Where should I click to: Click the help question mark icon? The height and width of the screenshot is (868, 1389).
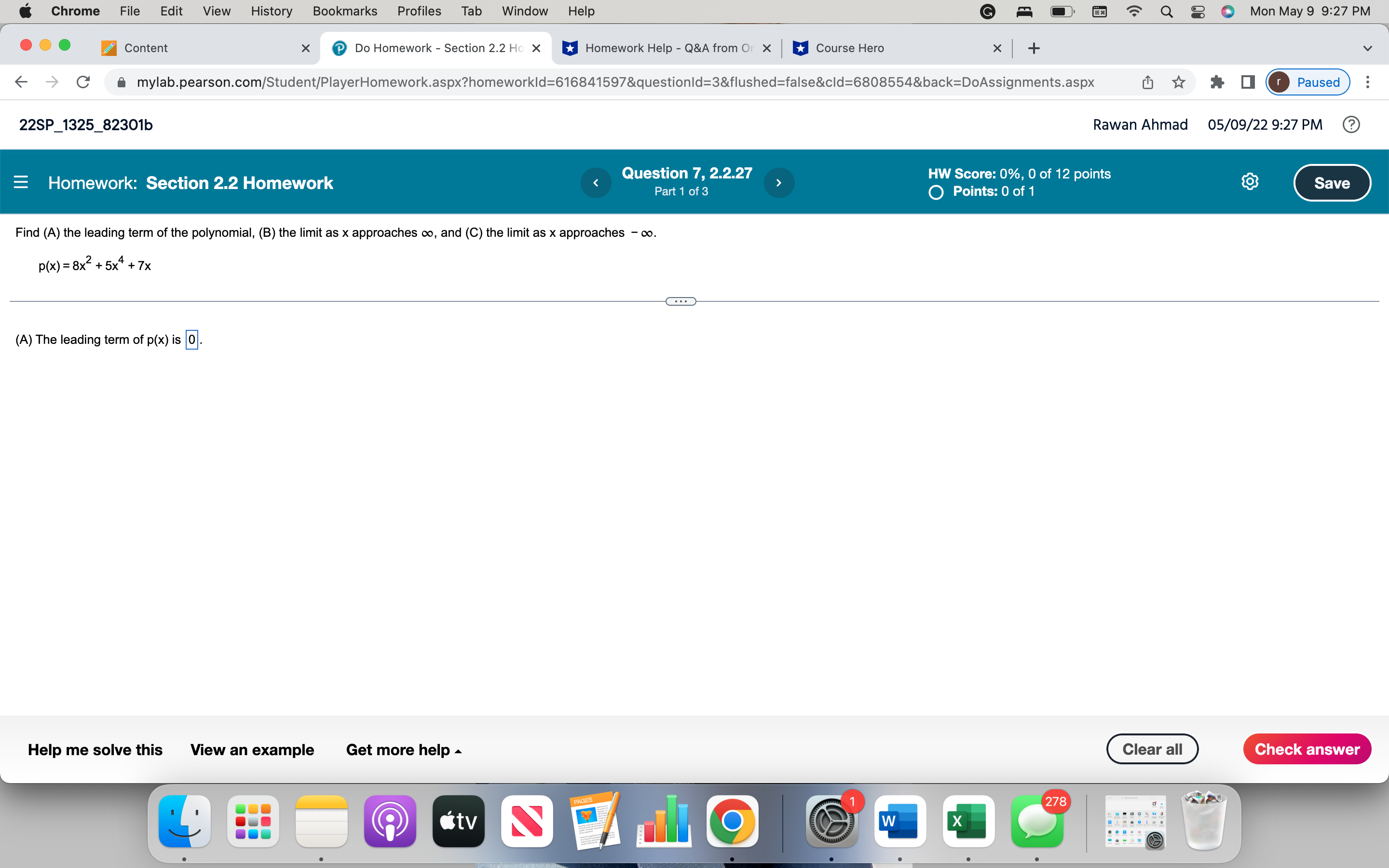[x=1351, y=124]
